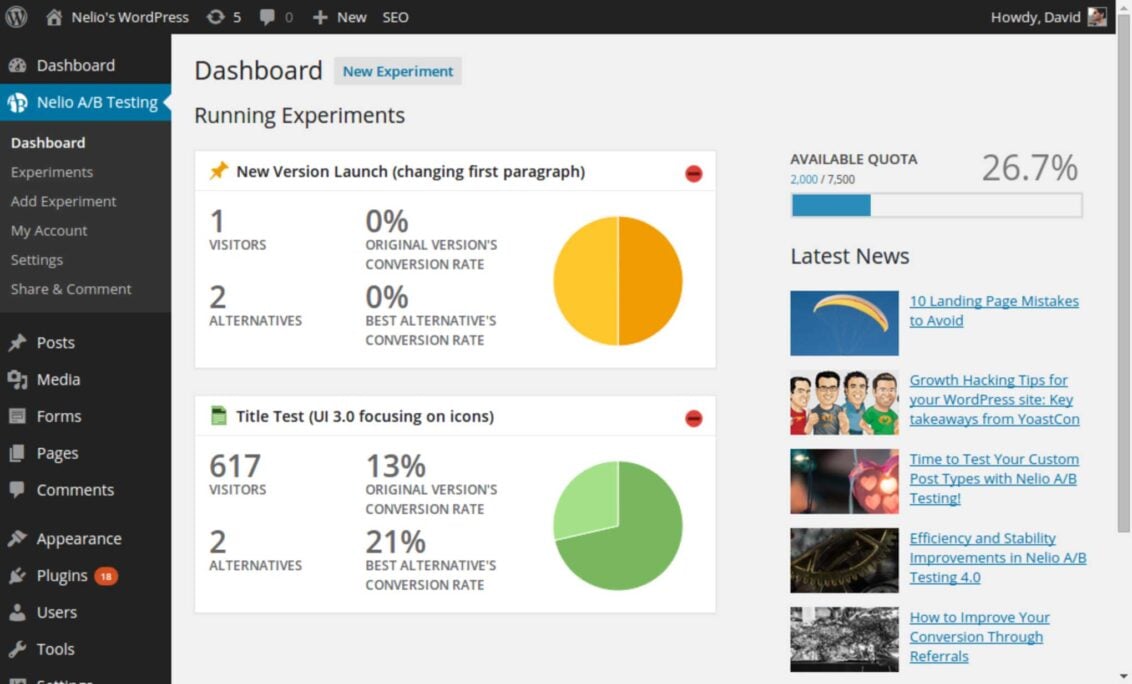Open the Appearance brush icon
This screenshot has width=1132, height=684.
click(22, 538)
